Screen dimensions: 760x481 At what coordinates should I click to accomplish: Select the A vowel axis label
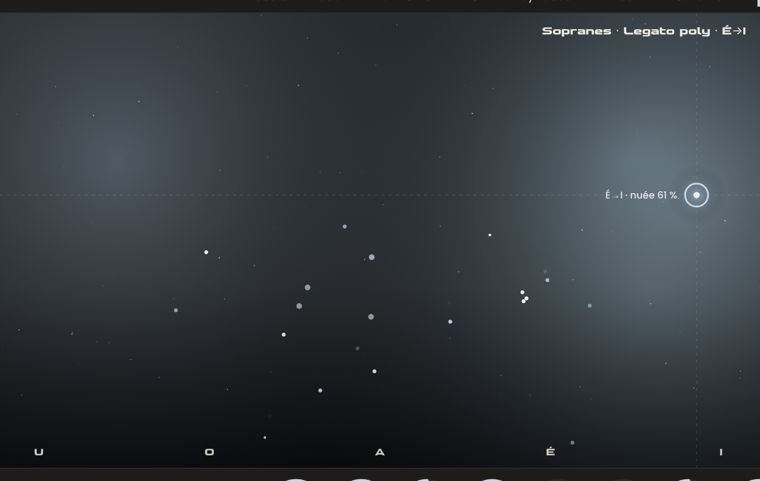380,452
